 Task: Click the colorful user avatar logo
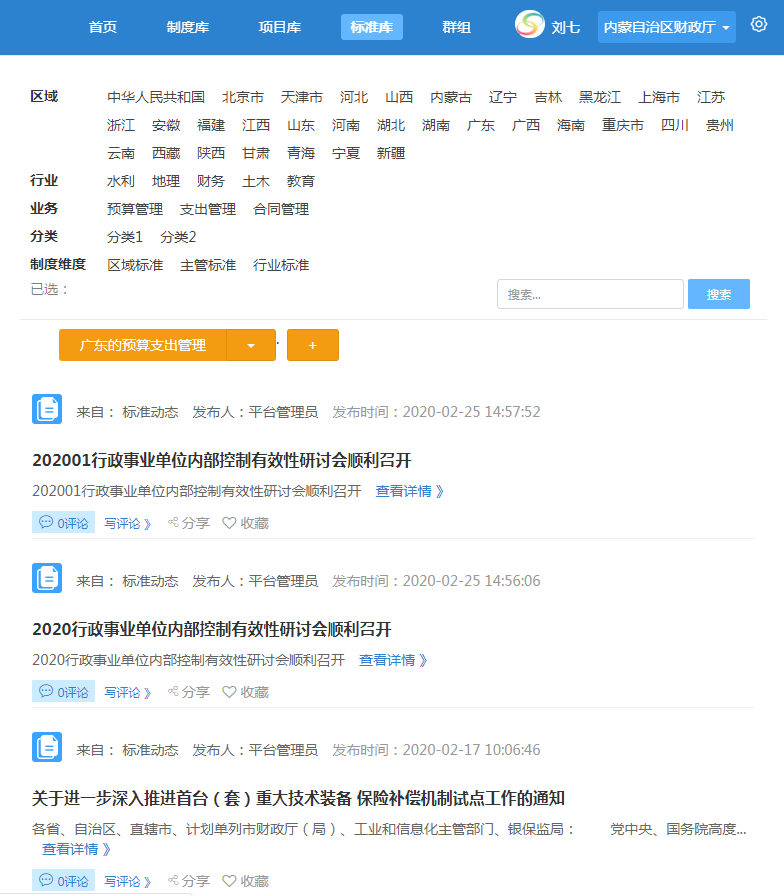click(x=530, y=25)
